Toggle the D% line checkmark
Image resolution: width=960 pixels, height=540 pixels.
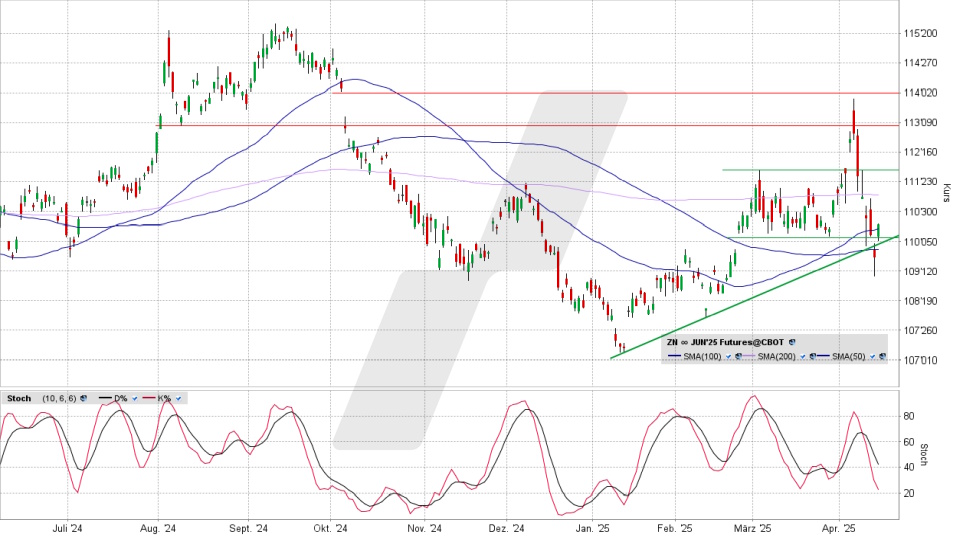point(135,399)
